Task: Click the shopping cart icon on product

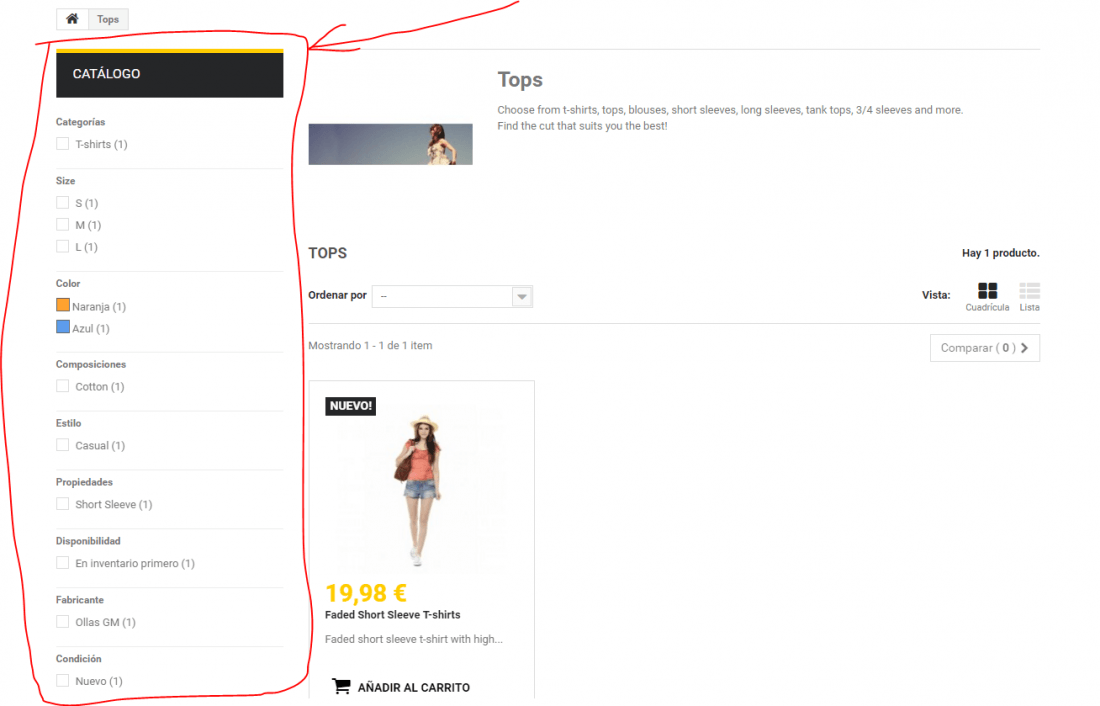Action: coord(341,686)
